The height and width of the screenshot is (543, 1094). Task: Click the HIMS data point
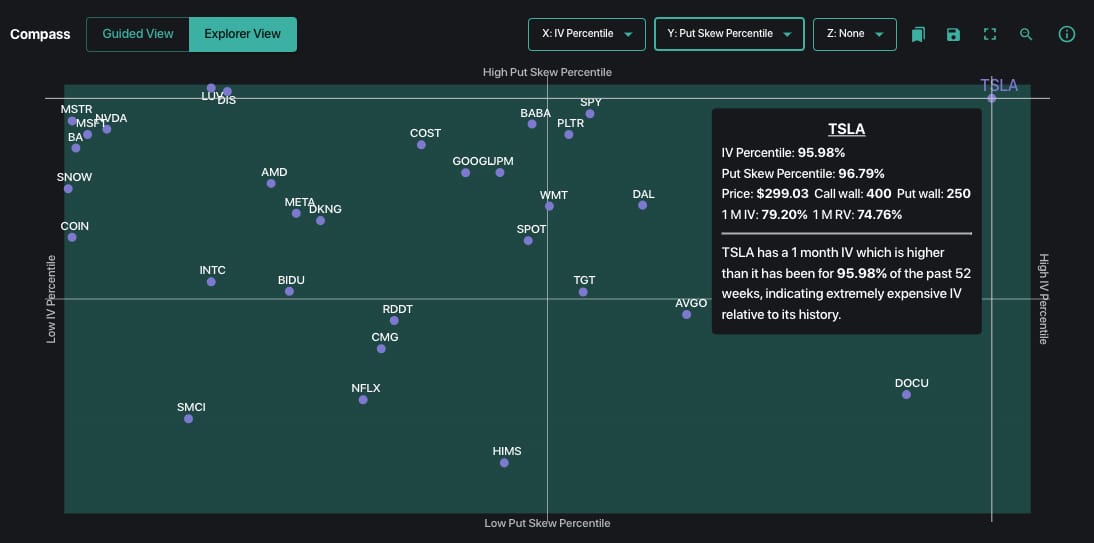point(504,463)
